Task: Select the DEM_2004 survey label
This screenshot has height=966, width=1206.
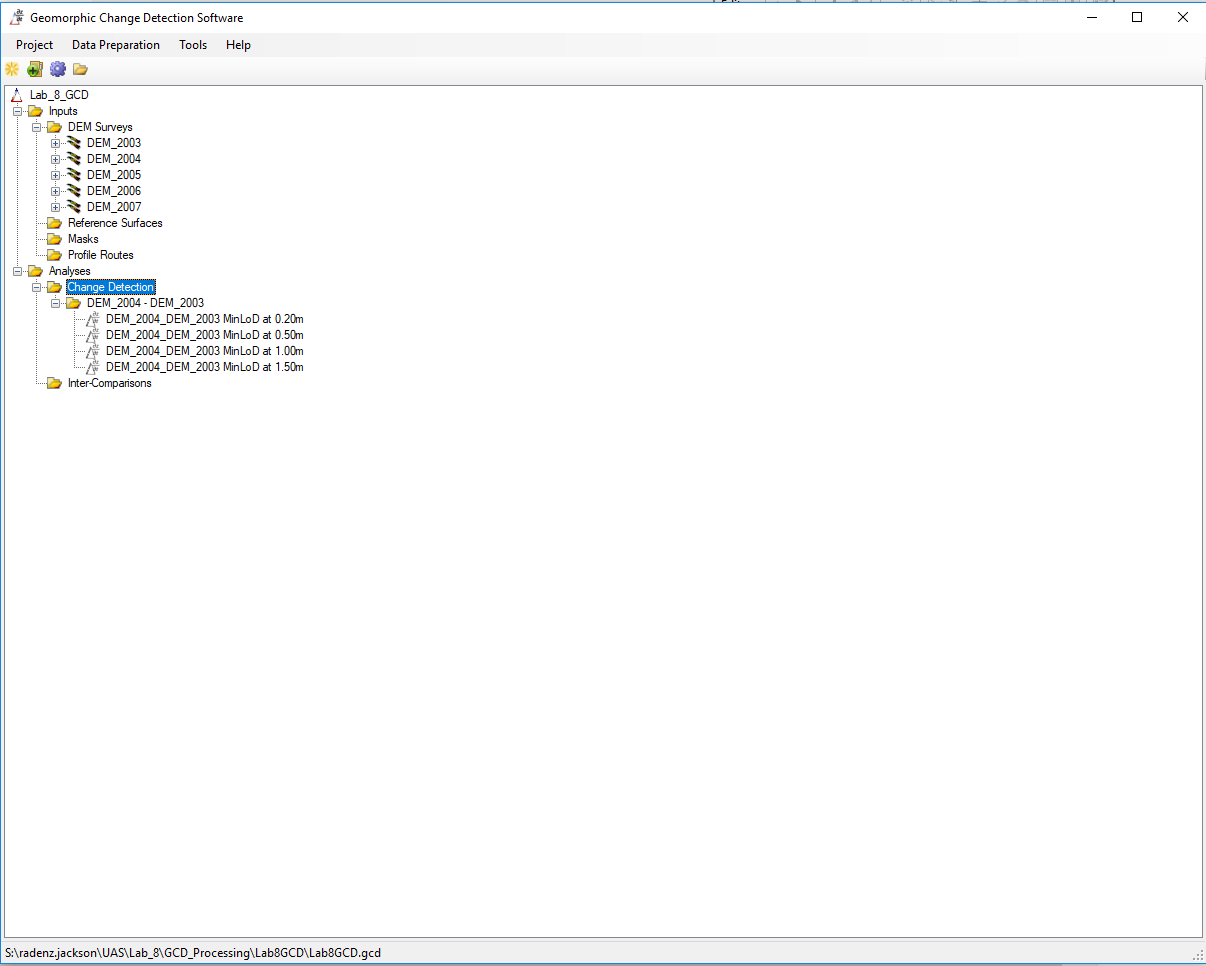Action: click(114, 159)
